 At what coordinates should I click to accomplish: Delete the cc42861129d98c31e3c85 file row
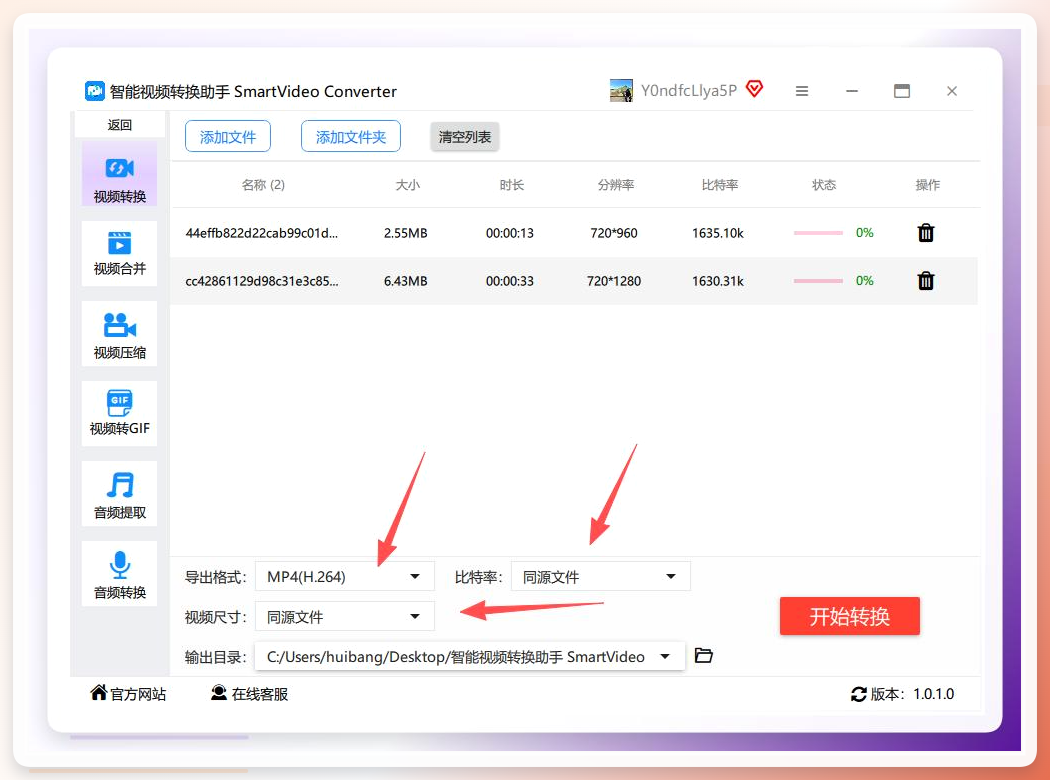(x=925, y=281)
